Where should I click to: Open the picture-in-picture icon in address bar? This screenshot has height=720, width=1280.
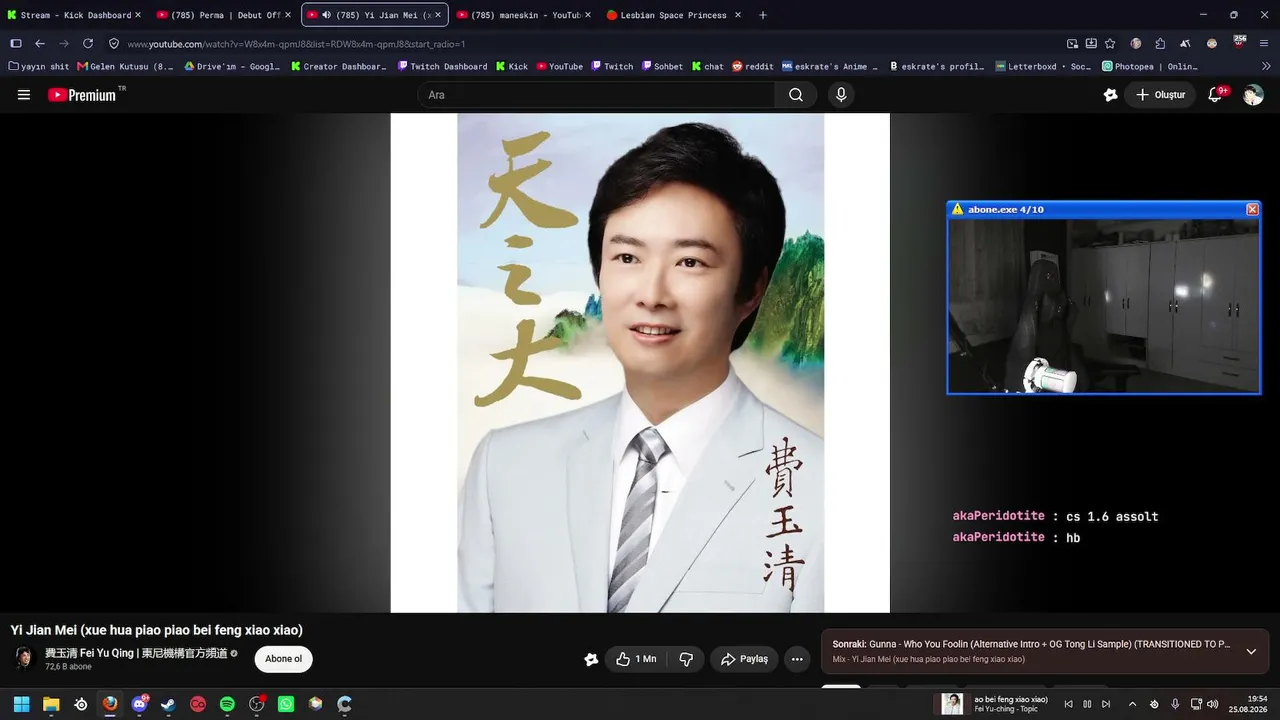pos(1073,44)
